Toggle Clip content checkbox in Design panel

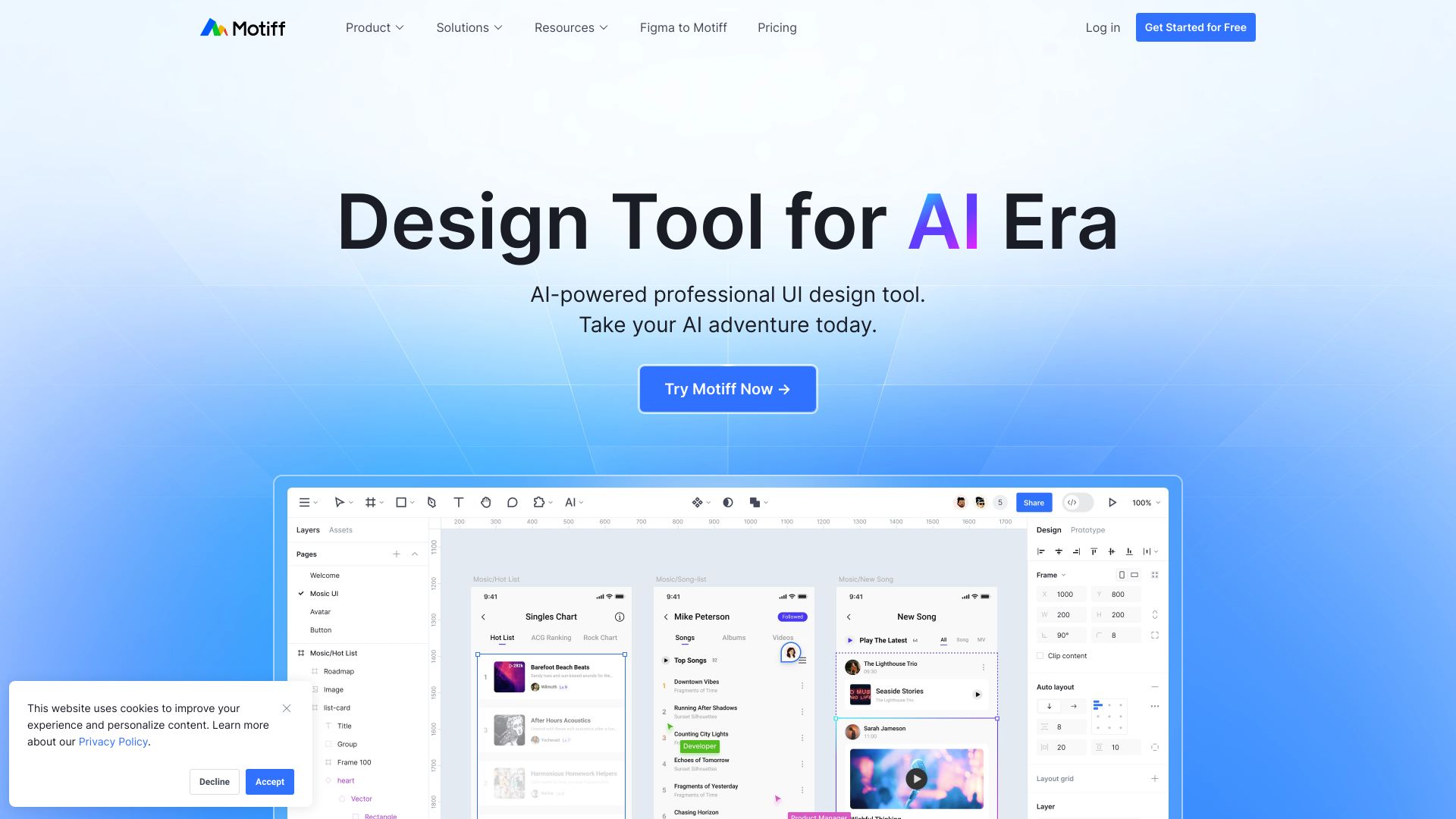1040,656
